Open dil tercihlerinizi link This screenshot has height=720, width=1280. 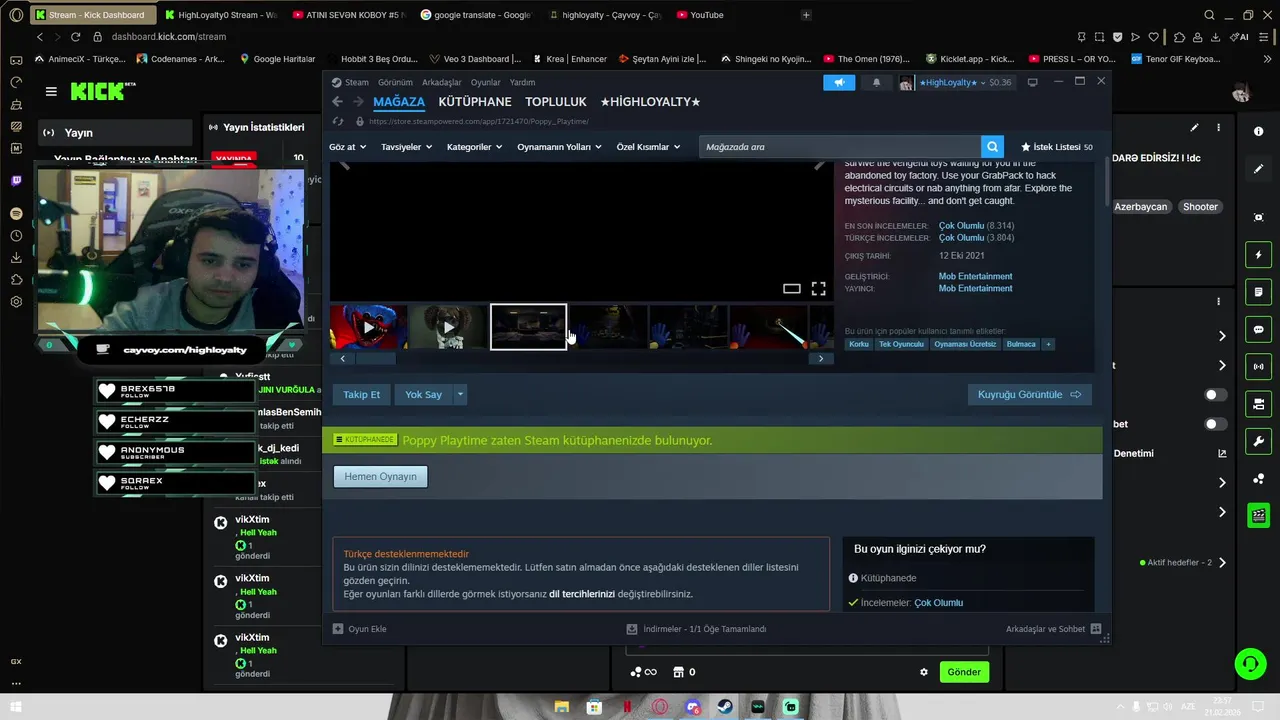pyautogui.click(x=582, y=594)
